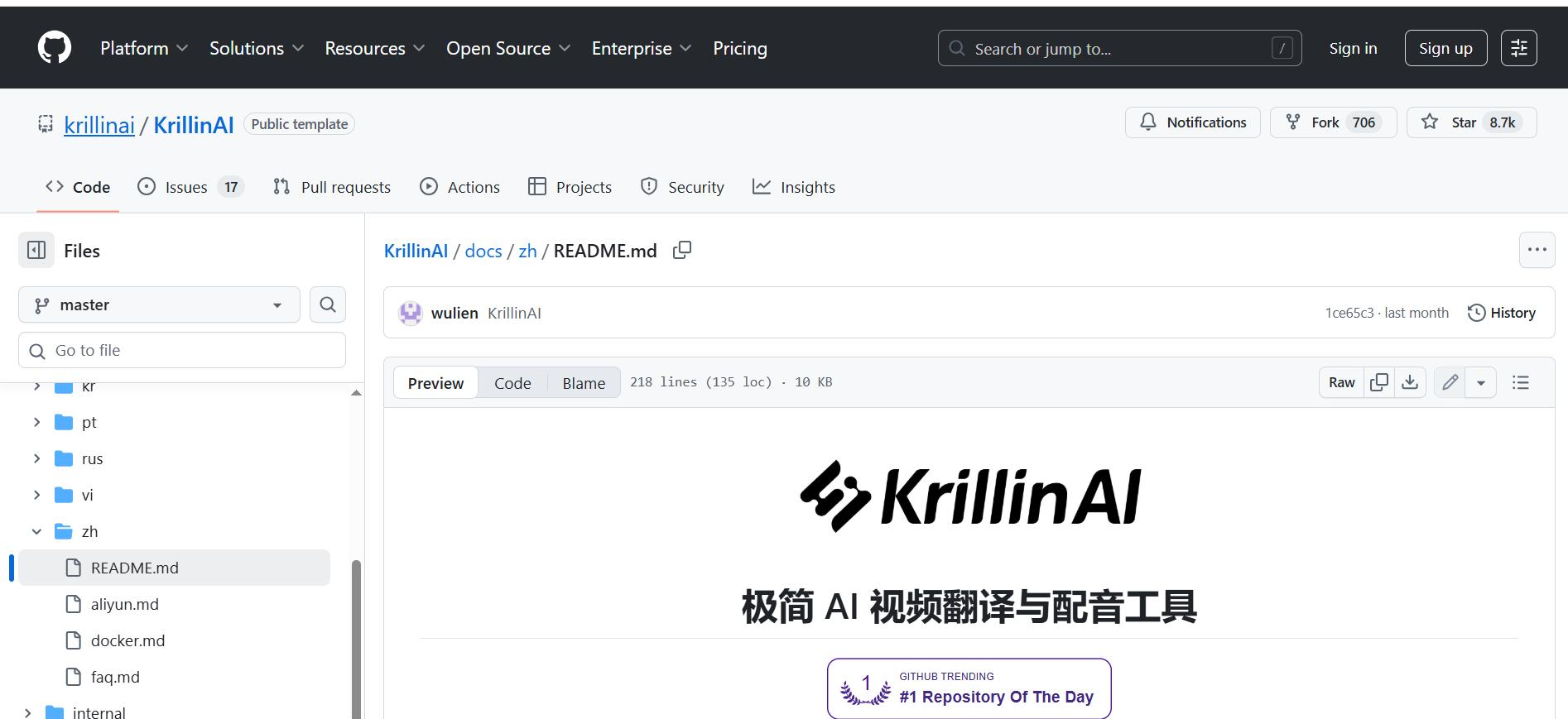Go to the GitHub homepage logo

click(x=55, y=48)
